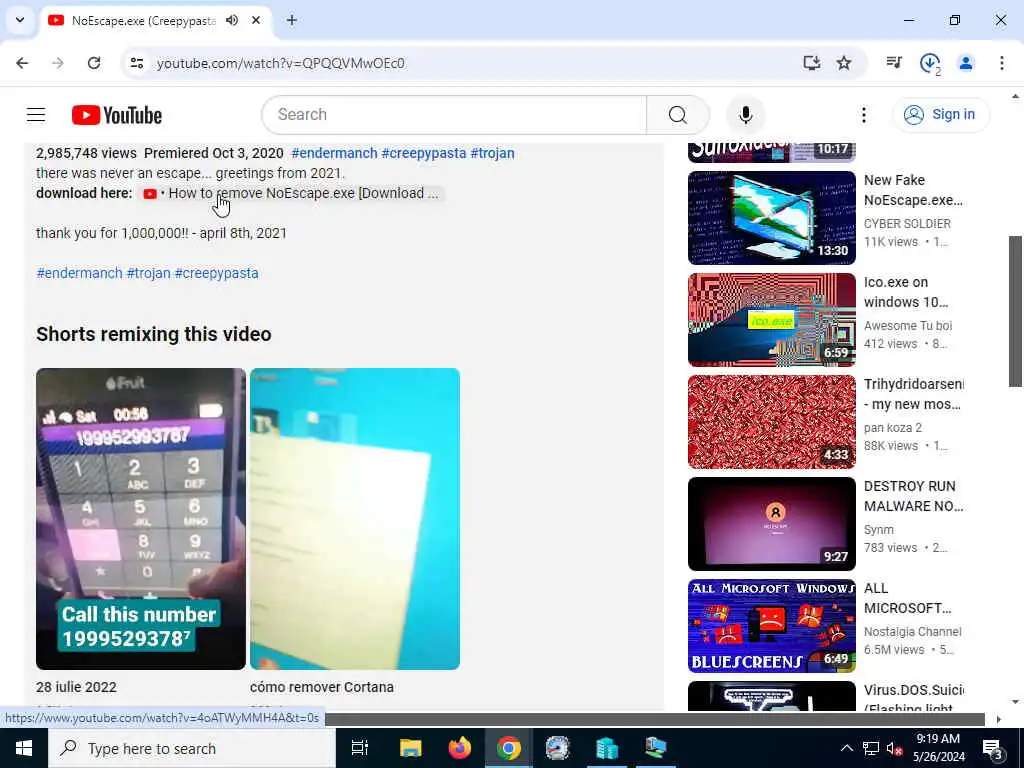The width and height of the screenshot is (1024, 768).
Task: Open the CYBER SOLDIER channel name
Action: point(907,223)
